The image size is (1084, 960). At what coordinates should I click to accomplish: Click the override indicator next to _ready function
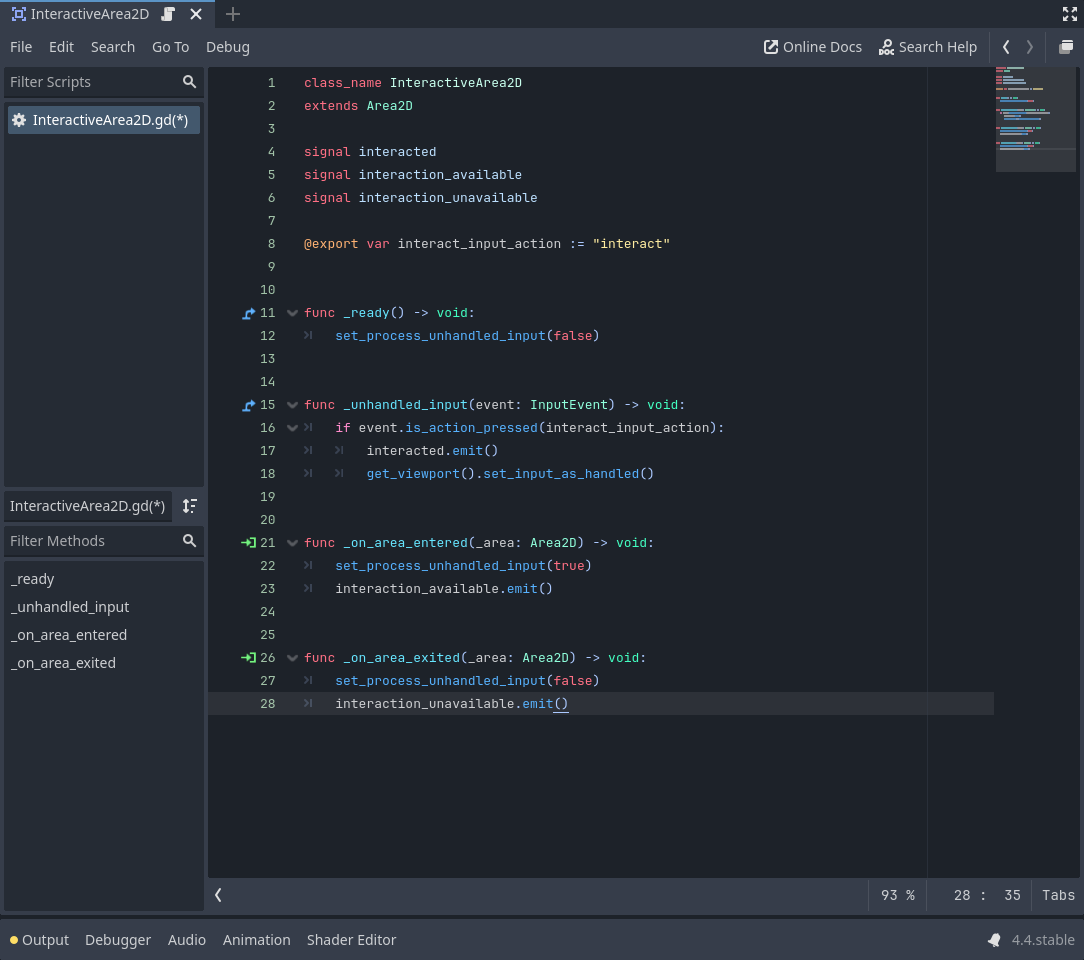pos(247,312)
